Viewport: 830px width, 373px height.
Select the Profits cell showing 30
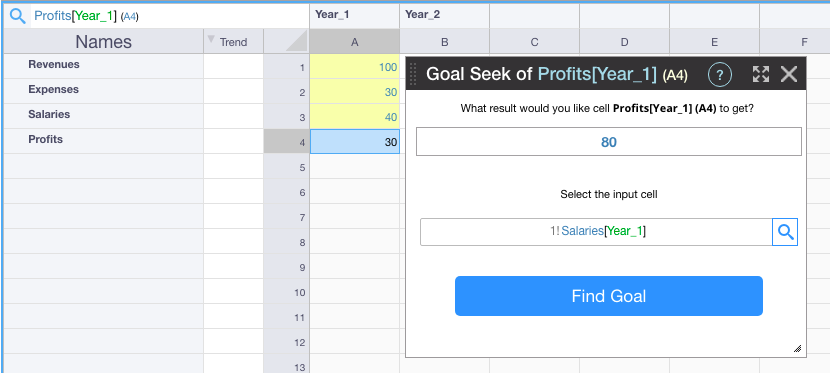tap(355, 142)
